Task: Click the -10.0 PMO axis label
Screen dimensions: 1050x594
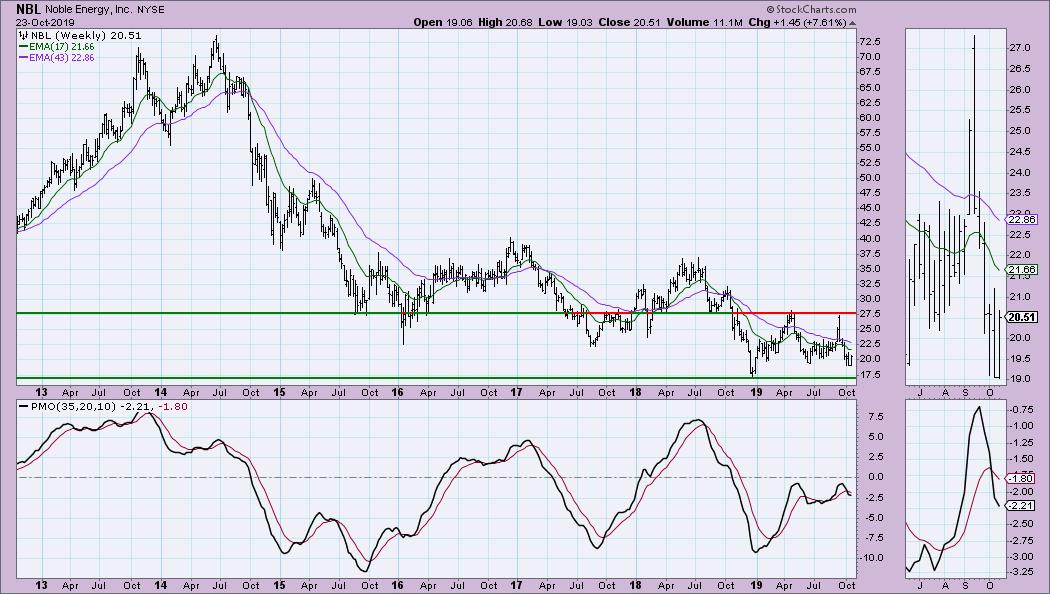Action: [x=870, y=558]
